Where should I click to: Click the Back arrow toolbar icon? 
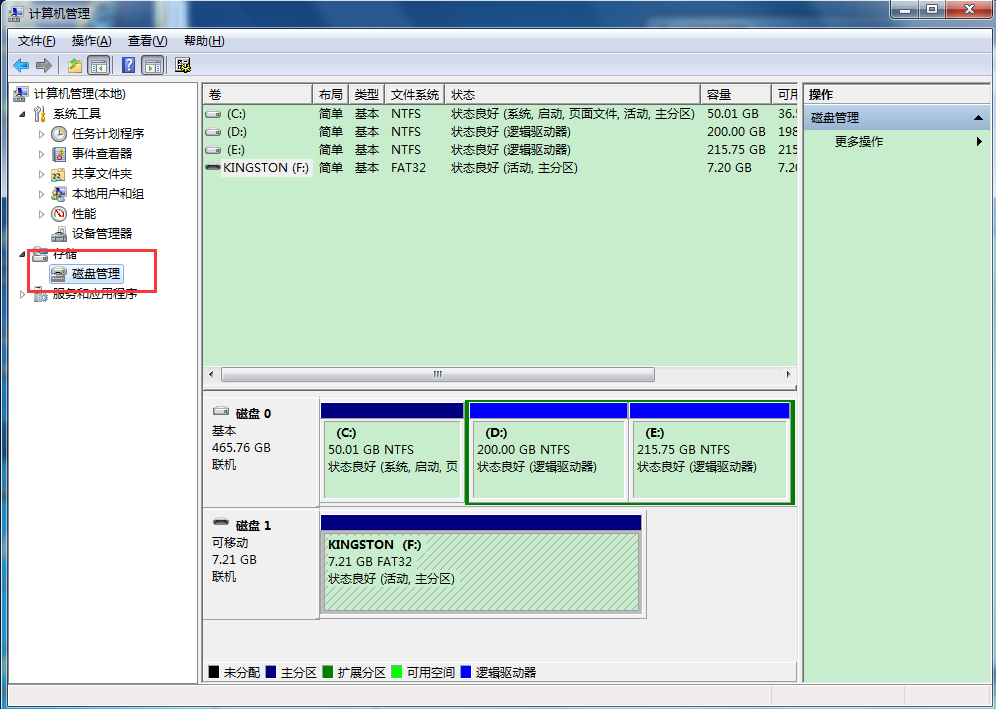pyautogui.click(x=21, y=65)
